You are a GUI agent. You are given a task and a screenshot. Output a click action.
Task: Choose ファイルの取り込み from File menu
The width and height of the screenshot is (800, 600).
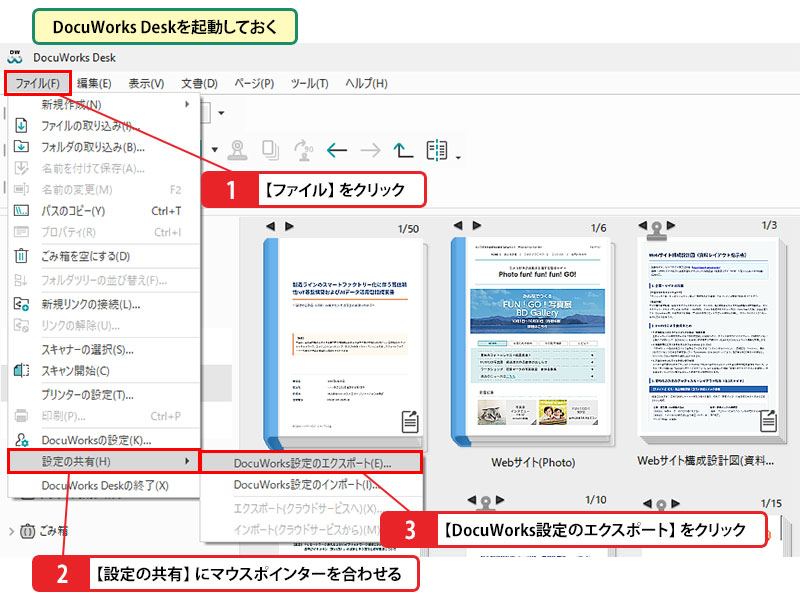tap(104, 126)
